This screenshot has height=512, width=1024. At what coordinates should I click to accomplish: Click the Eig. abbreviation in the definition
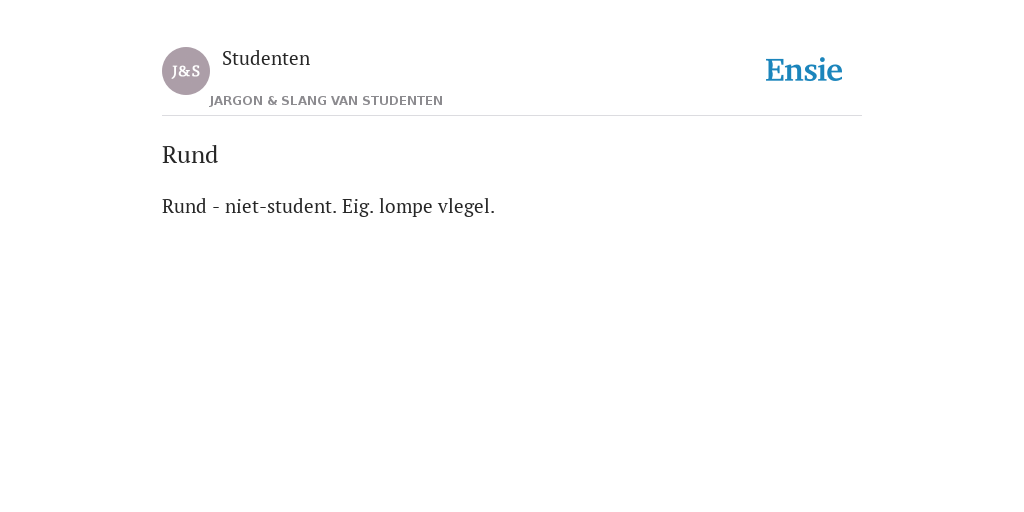358,207
